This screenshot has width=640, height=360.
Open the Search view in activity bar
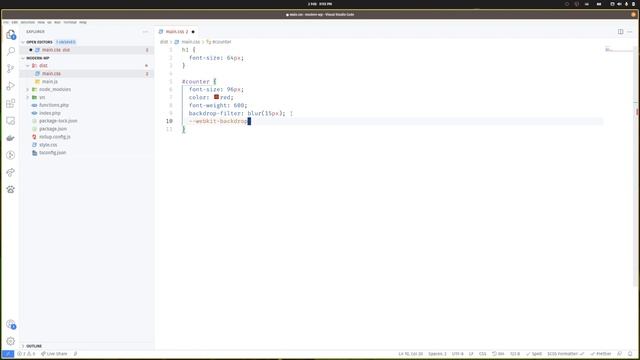tap(11, 51)
